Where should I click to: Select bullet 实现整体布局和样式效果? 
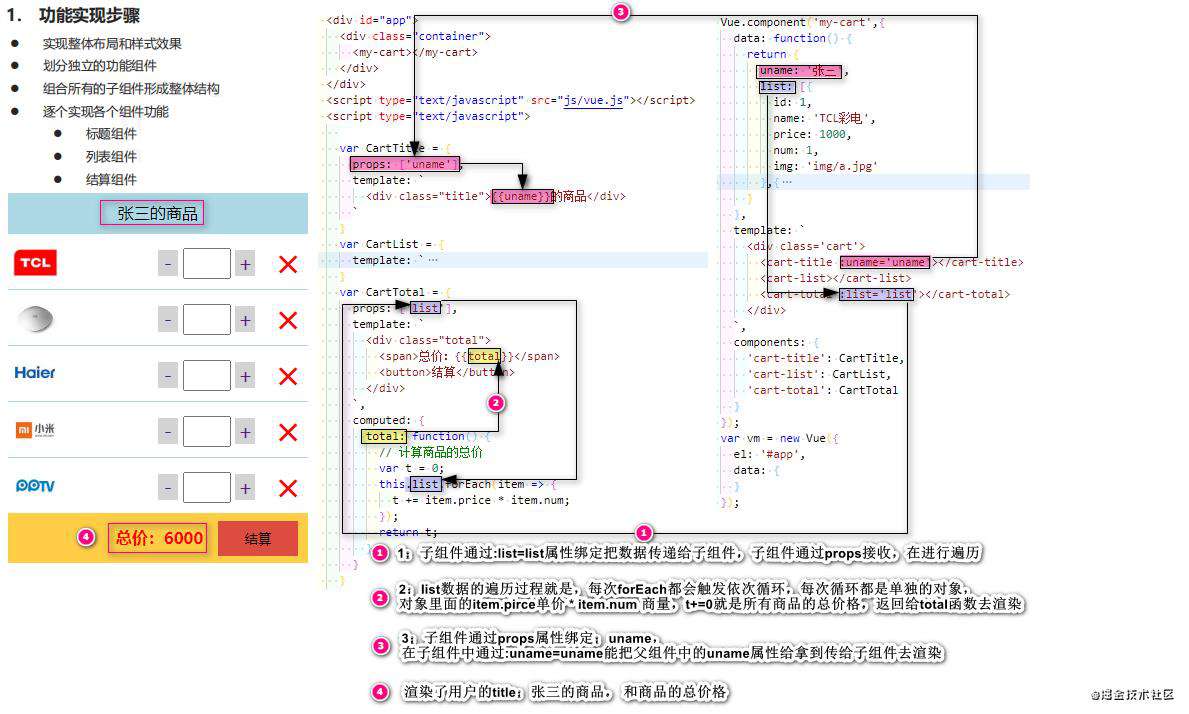click(x=112, y=44)
